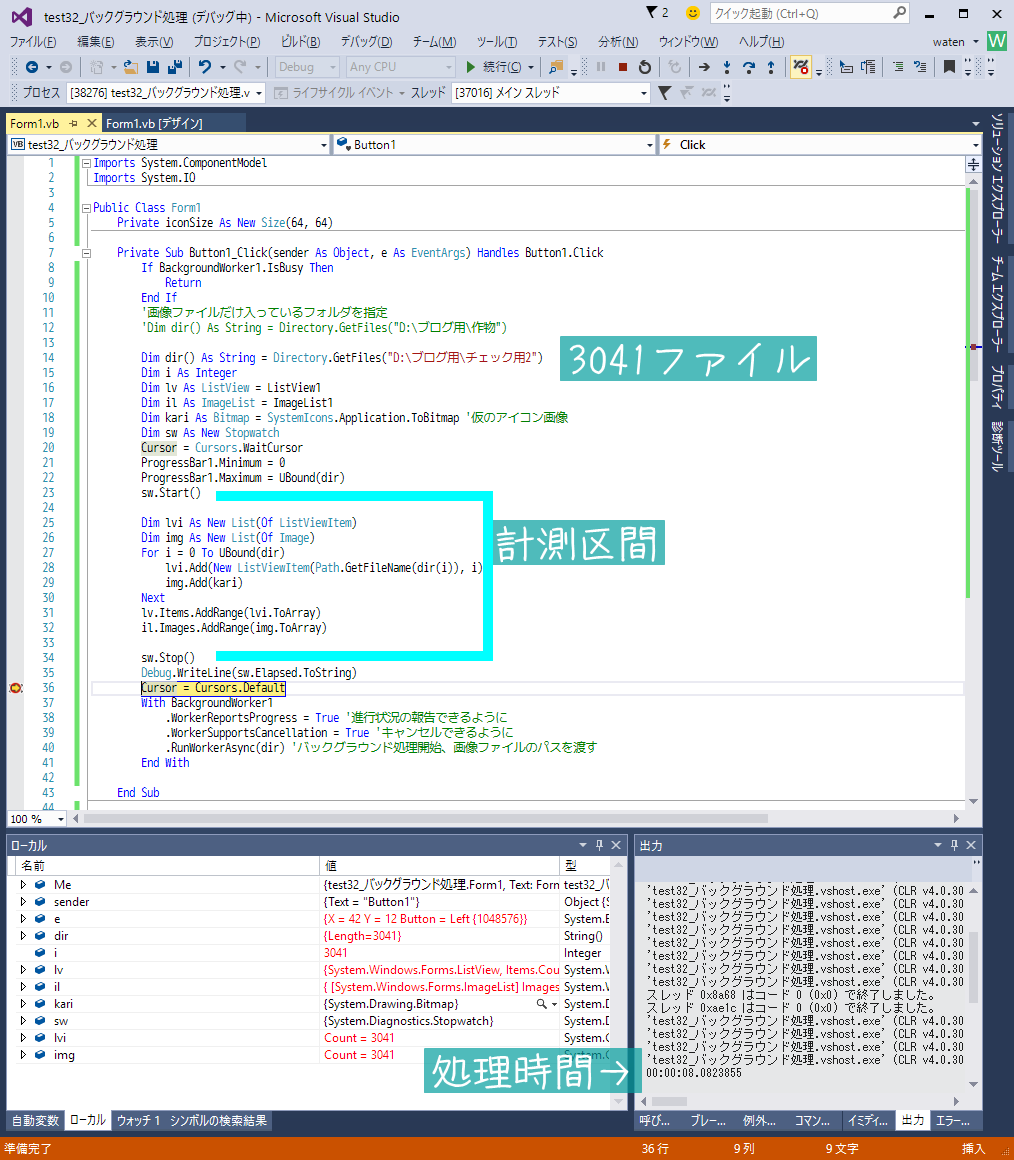Viewport: 1014px width, 1160px height.
Task: Unpin the Form1.vb document tab
Action: (x=73, y=124)
